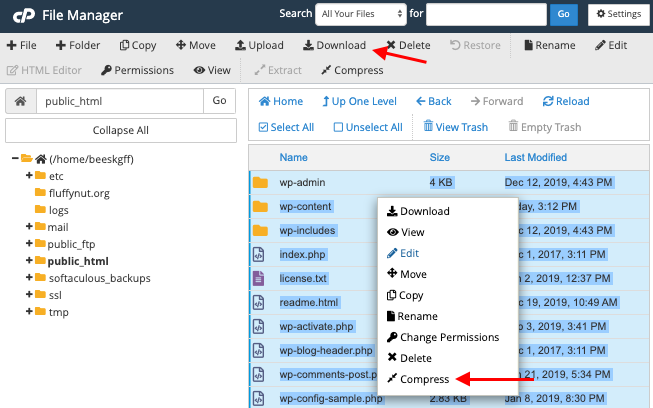Open the All Your Files search dropdown

tap(360, 14)
